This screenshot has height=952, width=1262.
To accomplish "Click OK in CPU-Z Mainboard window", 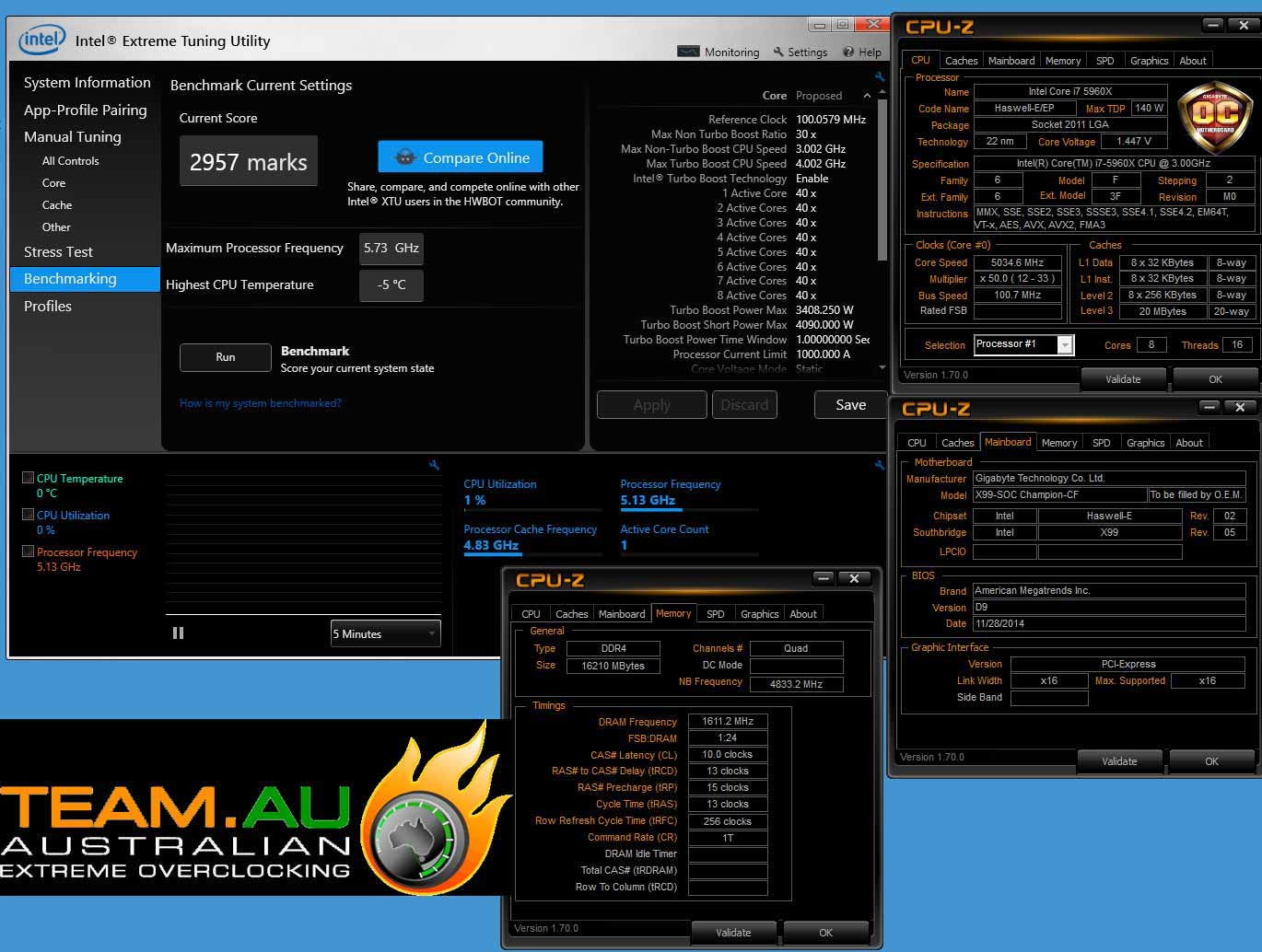I will [x=1211, y=761].
